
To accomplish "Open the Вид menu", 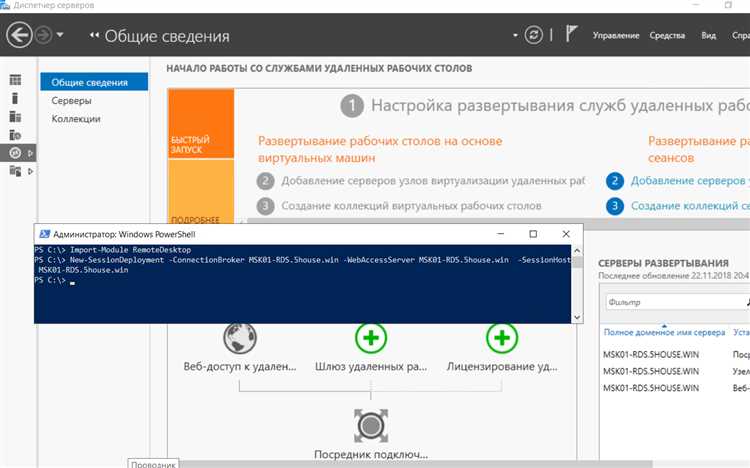I will (708, 35).
